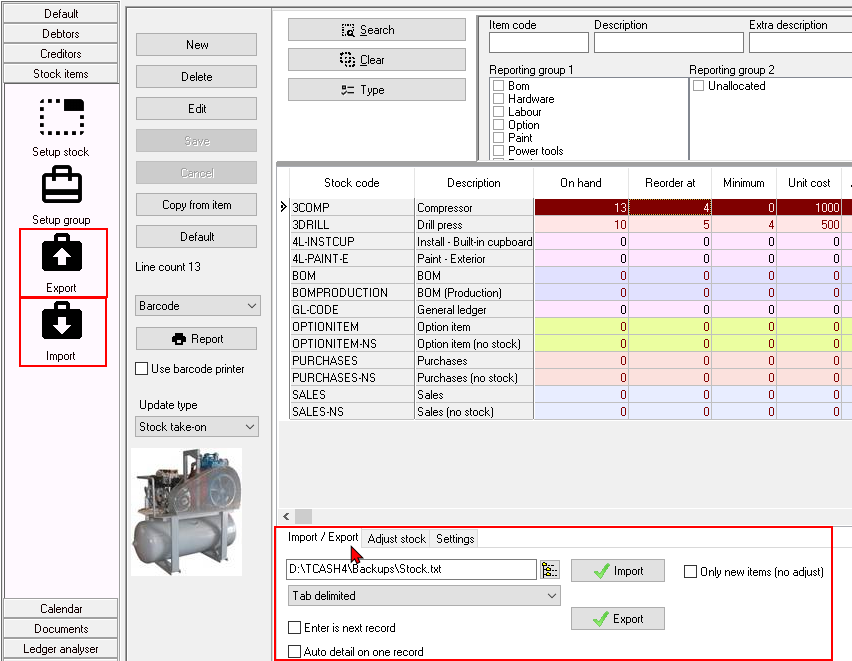Screen dimensions: 852x661
Task: Click the Copy from item button
Action: point(196,204)
